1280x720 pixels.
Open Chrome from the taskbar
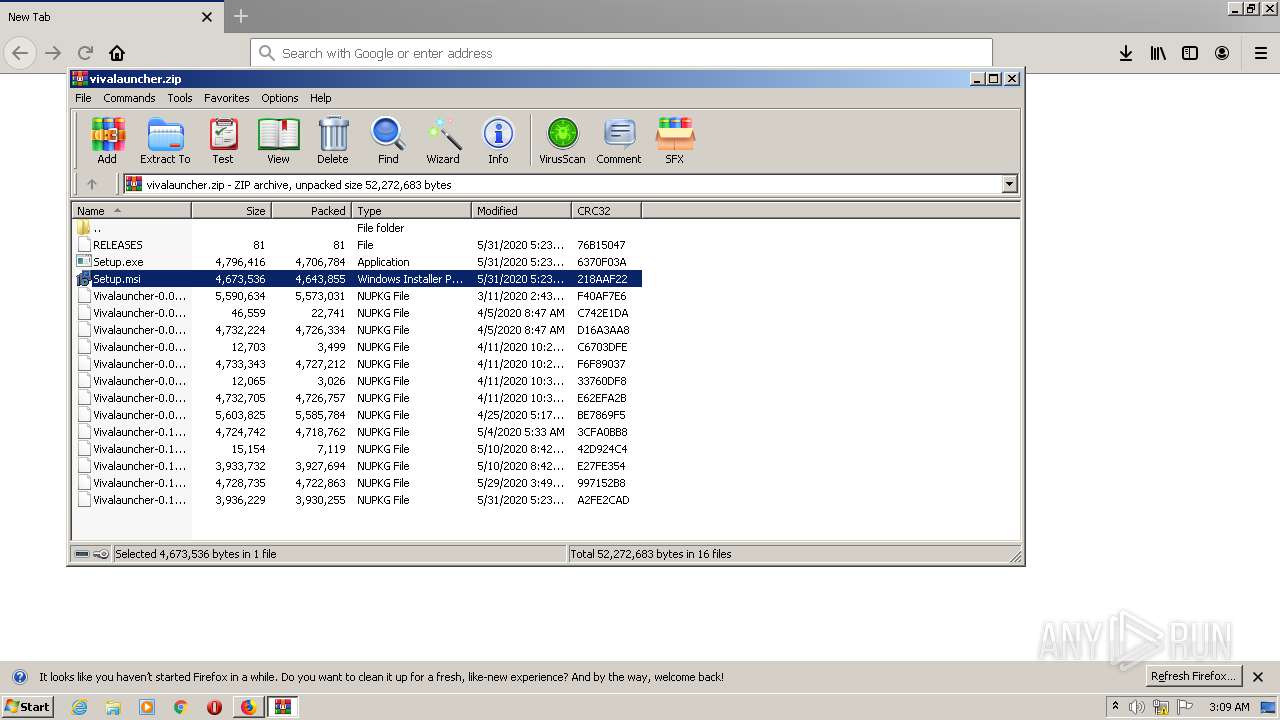point(181,707)
